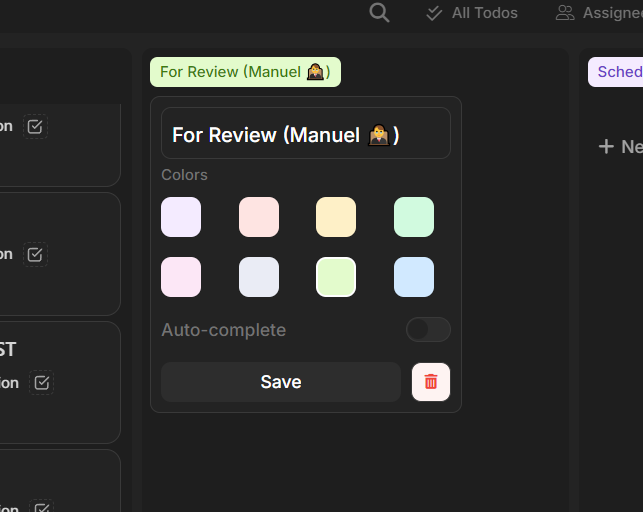Pick the pale gray-blue color swatch
643x512 pixels.
[x=259, y=277]
